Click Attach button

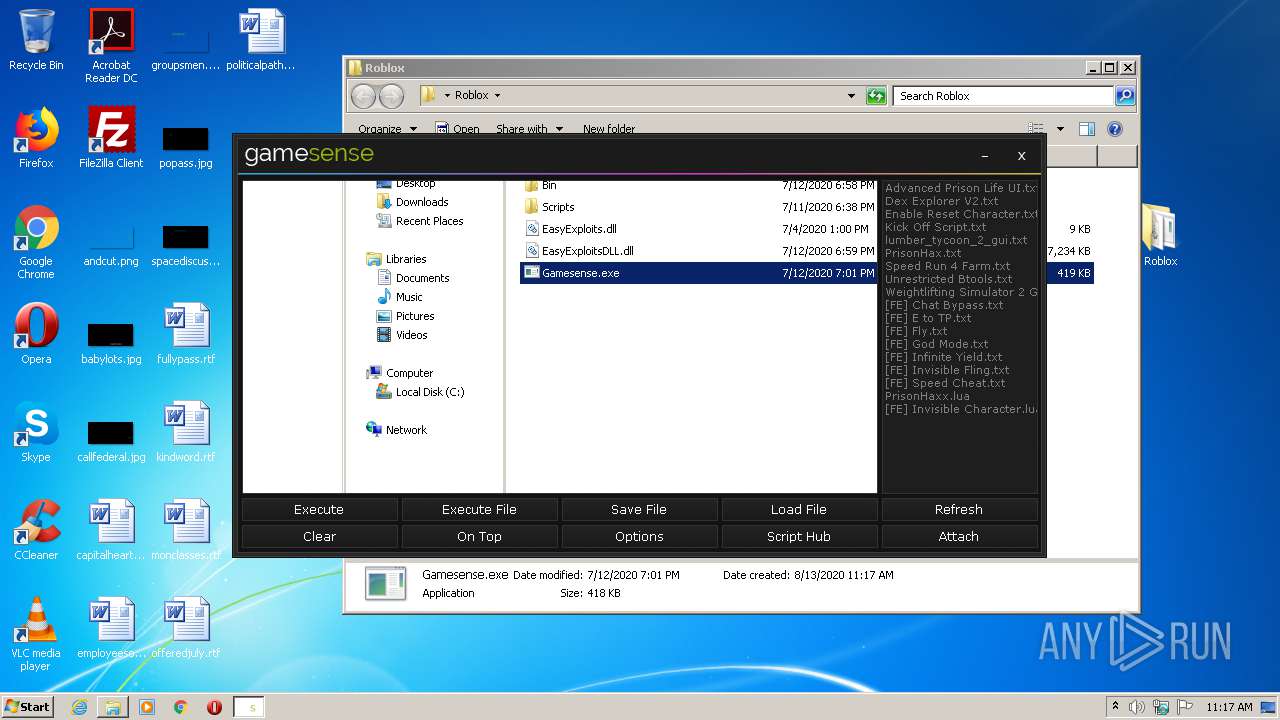click(959, 536)
